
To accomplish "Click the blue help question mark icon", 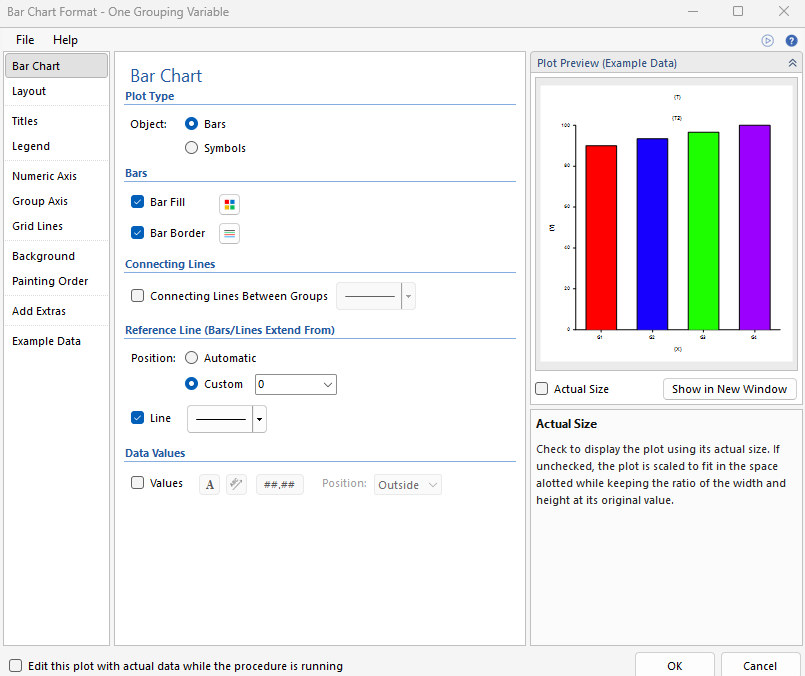I will coord(791,41).
